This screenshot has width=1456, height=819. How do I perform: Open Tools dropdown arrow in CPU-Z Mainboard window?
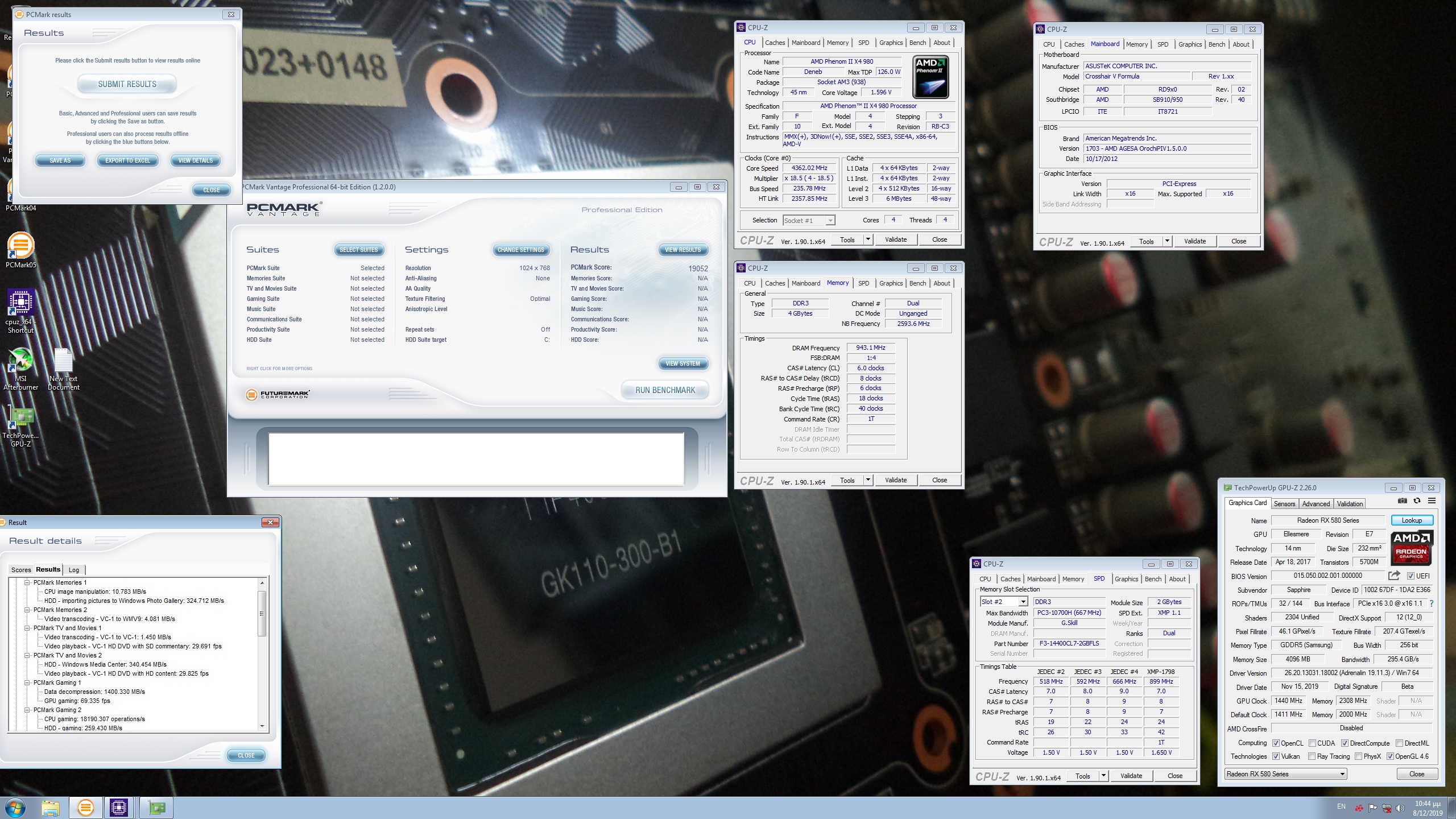[1167, 241]
